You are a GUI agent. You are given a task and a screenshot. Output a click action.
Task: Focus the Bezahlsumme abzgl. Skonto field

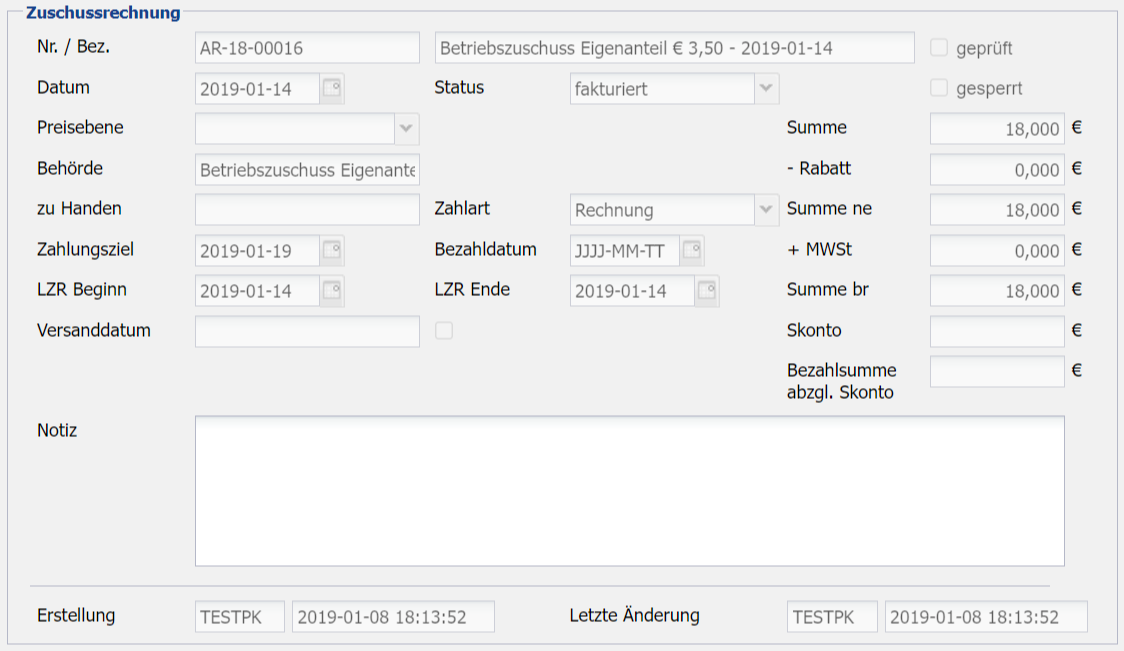tap(996, 371)
